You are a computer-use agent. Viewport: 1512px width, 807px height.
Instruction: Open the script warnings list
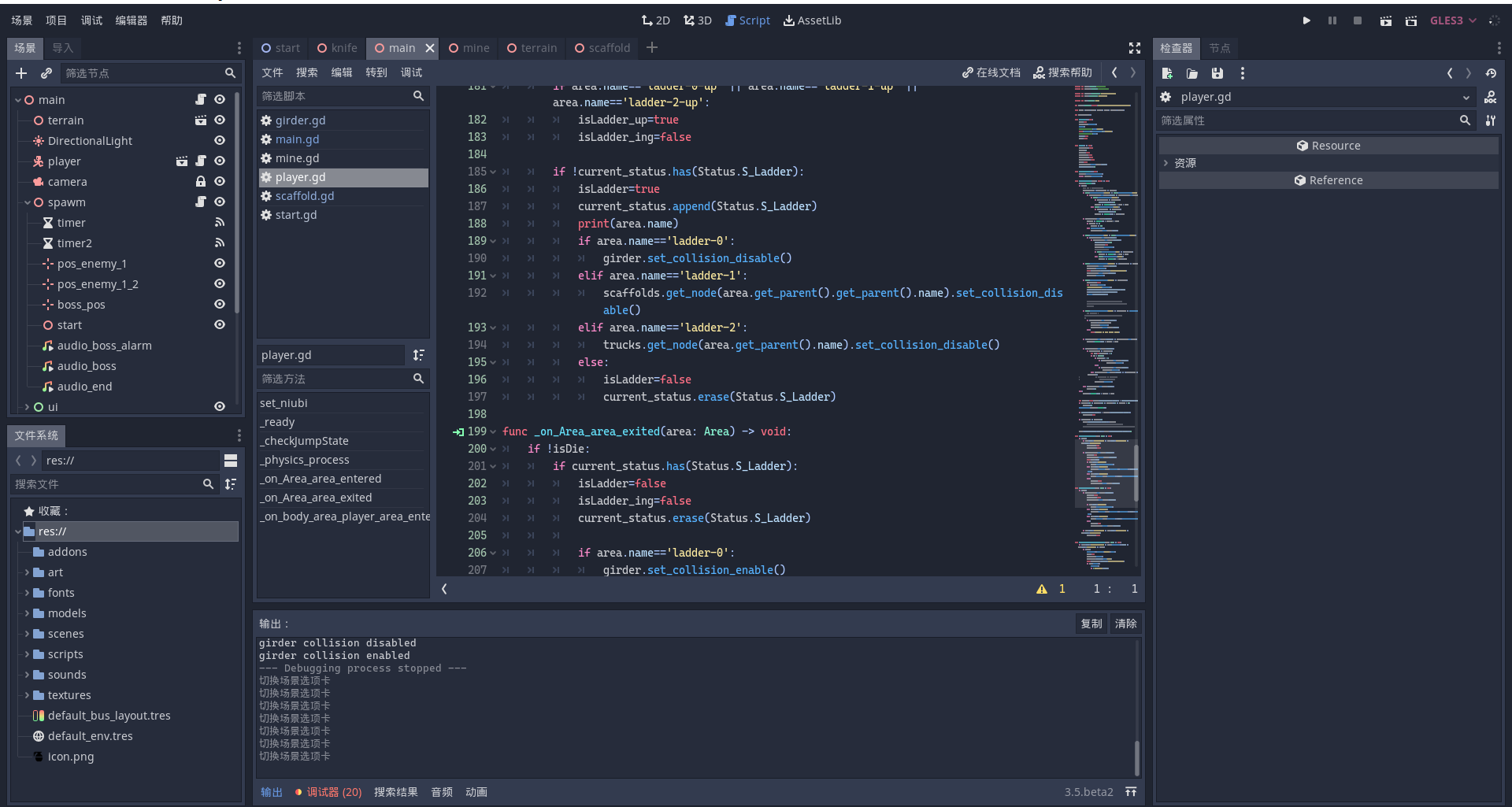click(x=1043, y=589)
